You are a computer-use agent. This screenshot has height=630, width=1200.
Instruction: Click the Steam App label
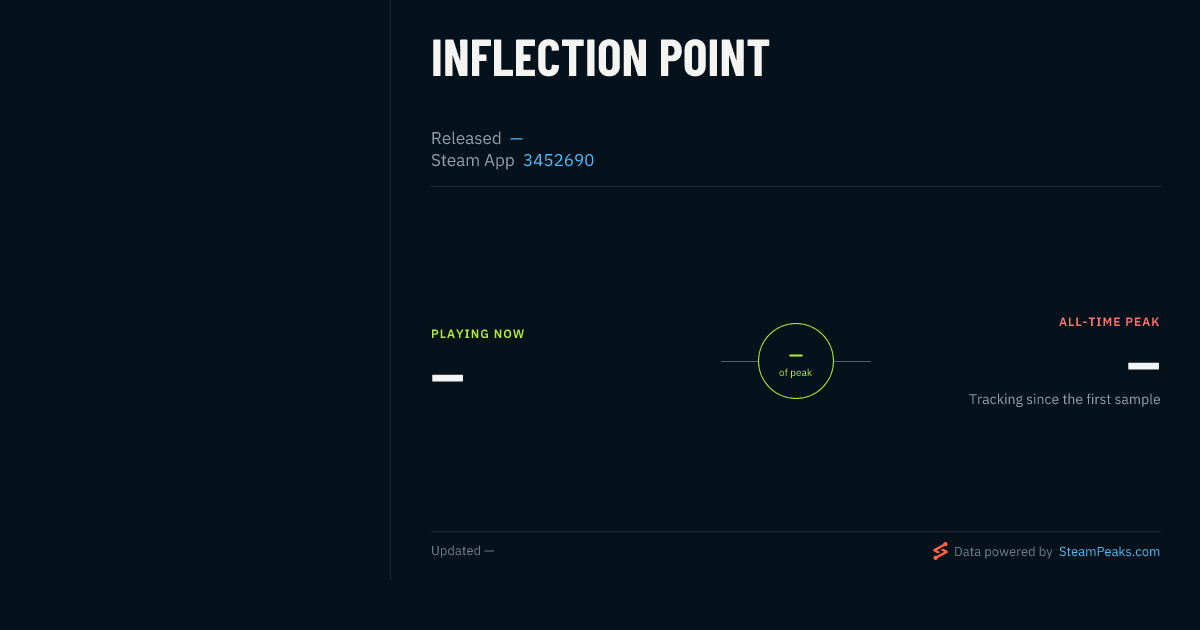click(473, 160)
